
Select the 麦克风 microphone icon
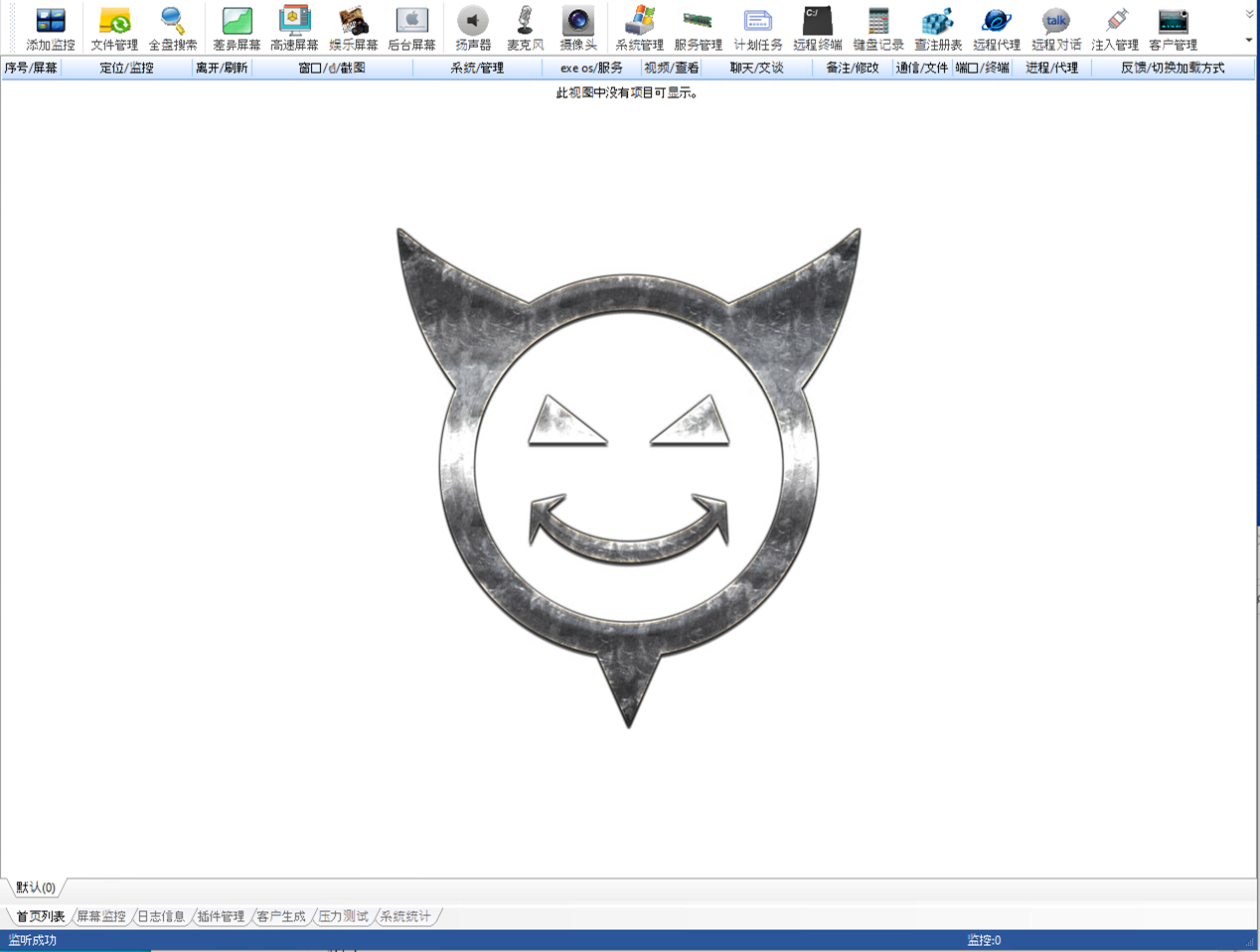tap(526, 29)
